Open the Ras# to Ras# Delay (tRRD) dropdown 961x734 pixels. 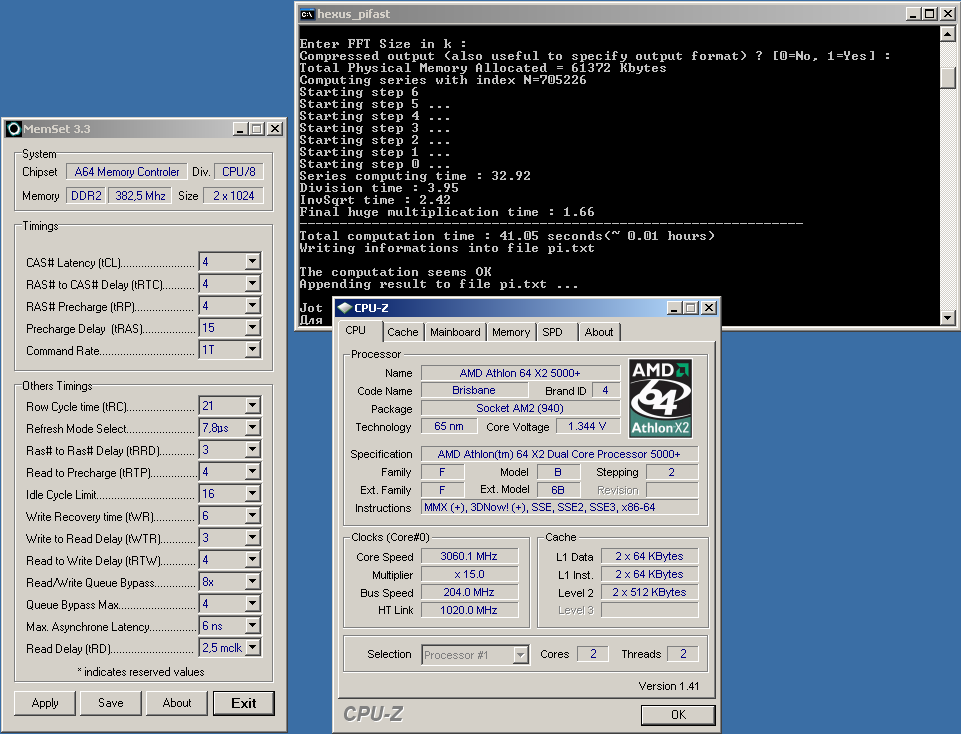[252, 450]
